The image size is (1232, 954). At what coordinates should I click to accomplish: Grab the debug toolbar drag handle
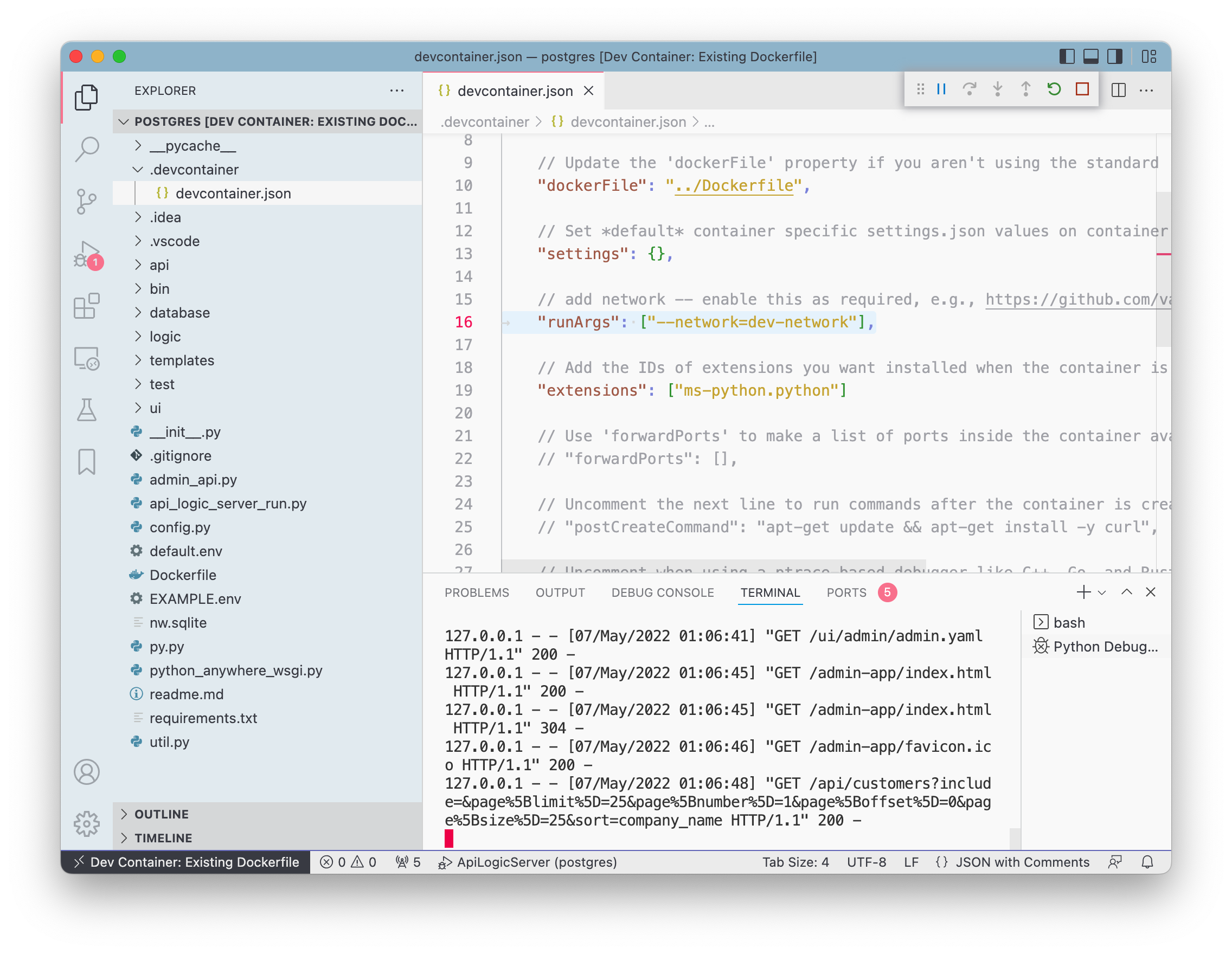point(920,89)
